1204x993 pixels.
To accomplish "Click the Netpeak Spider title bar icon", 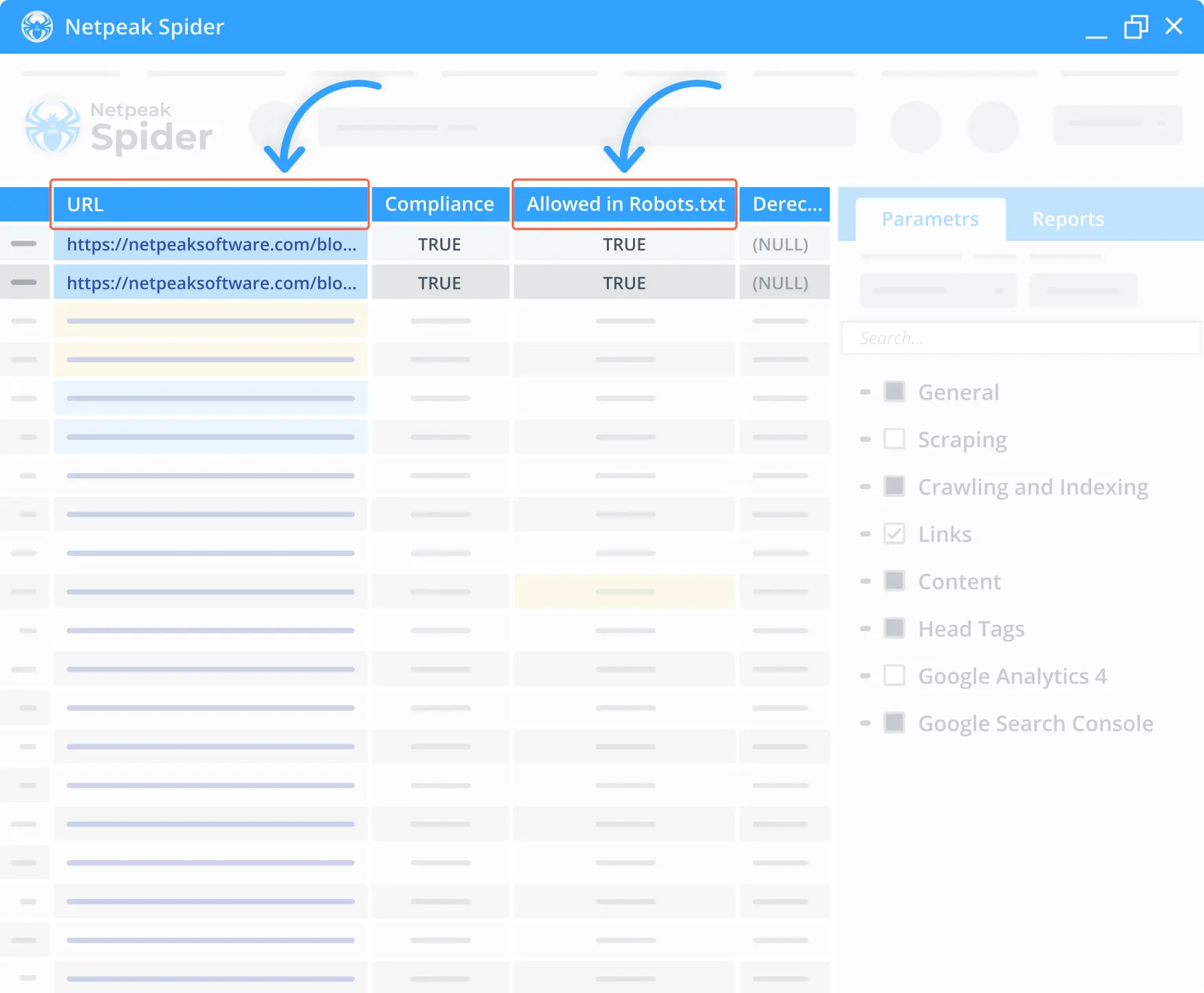I will [x=37, y=27].
